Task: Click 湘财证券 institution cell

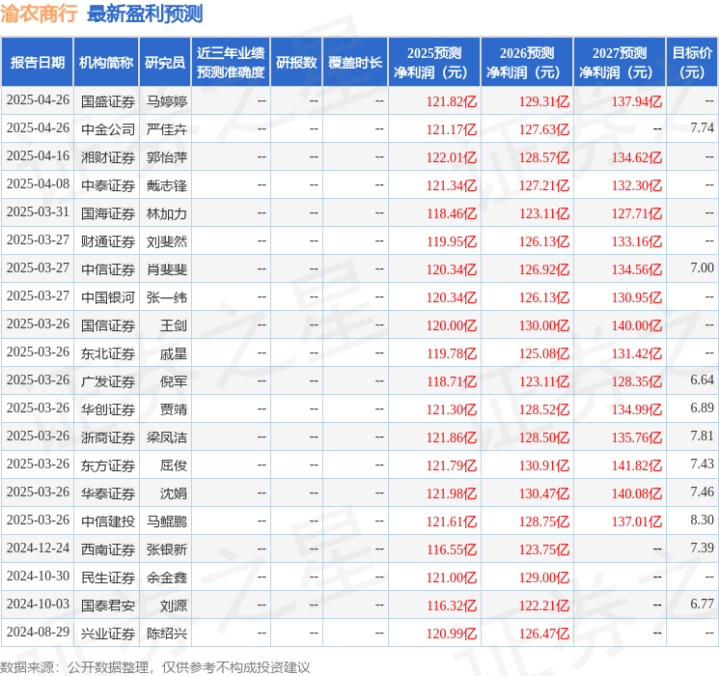Action: [108, 157]
